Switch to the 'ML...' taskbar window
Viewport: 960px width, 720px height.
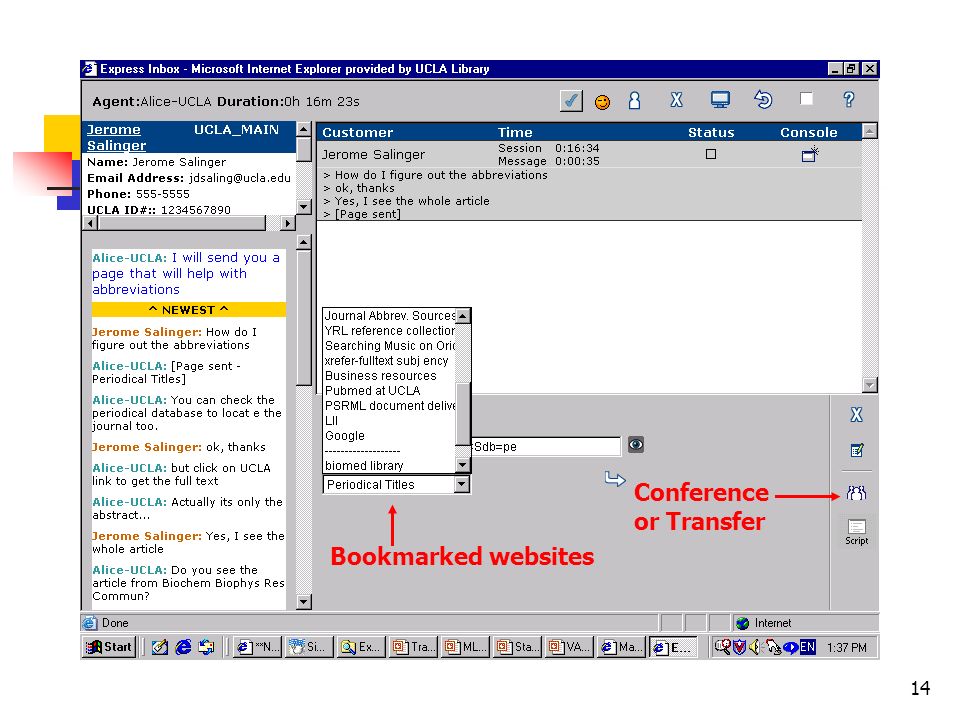(465, 647)
